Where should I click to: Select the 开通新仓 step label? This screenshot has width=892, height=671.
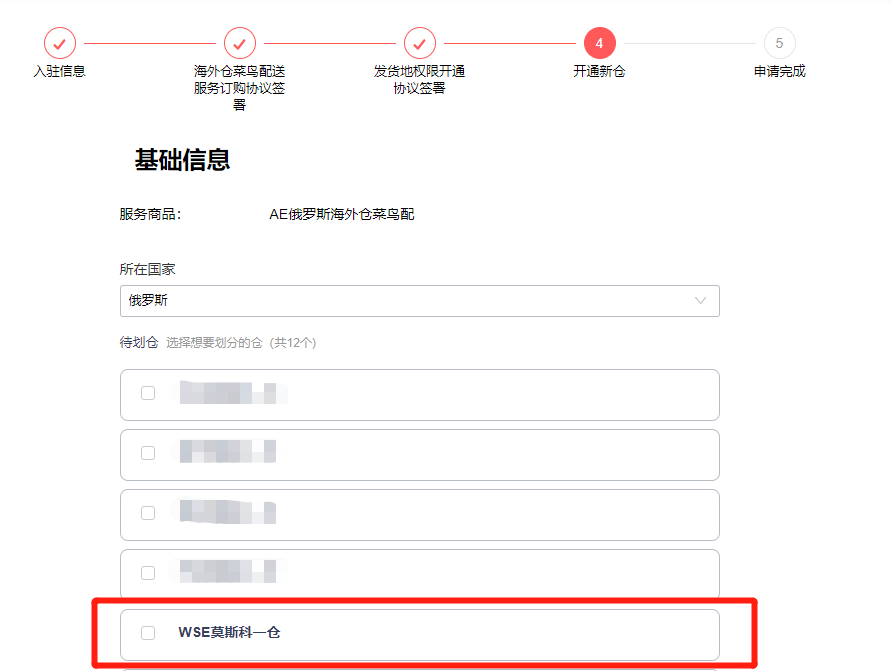click(599, 71)
